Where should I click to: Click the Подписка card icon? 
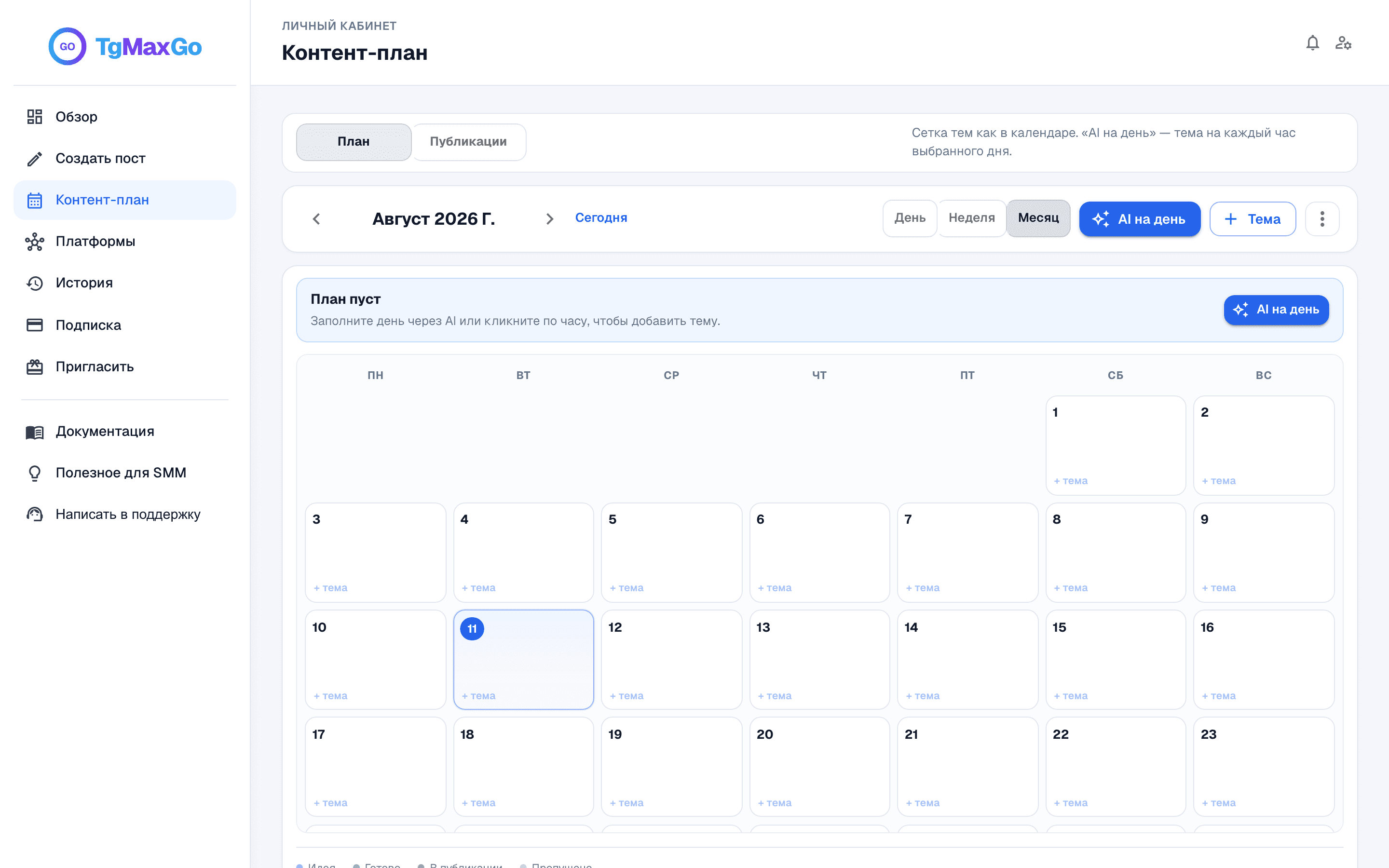pos(34,325)
